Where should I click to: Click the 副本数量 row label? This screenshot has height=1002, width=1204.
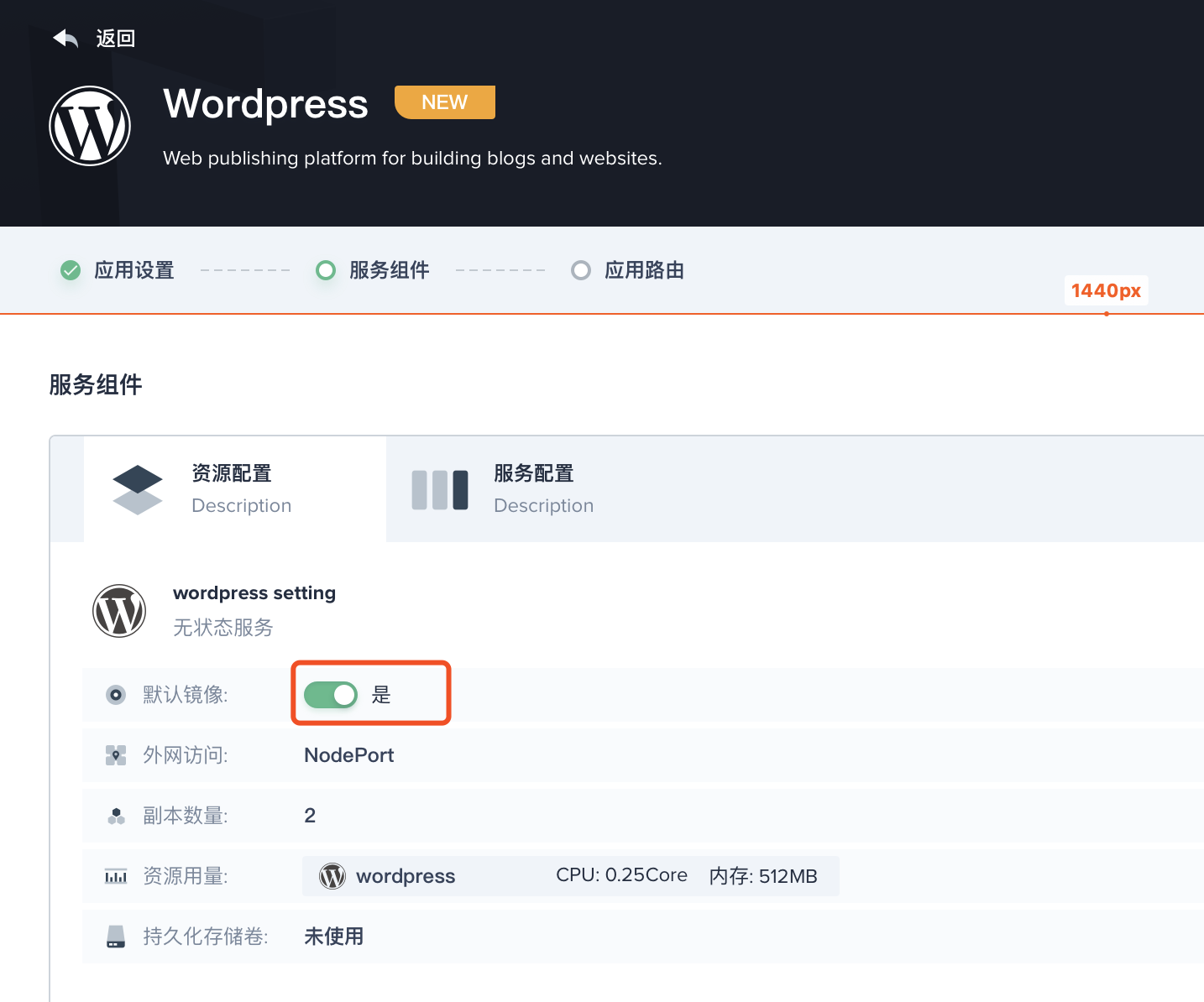click(x=186, y=816)
